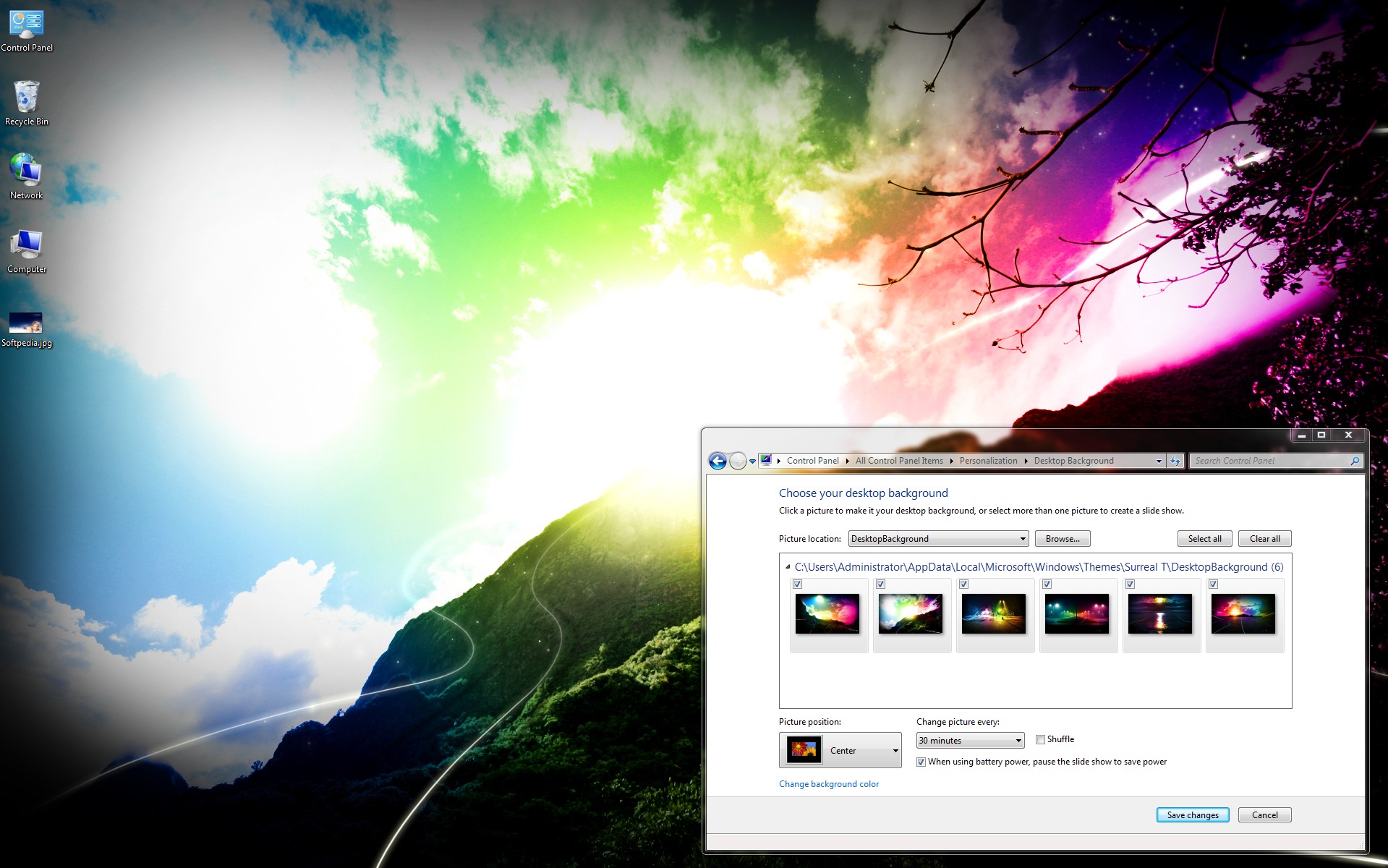Click the Browse... button
Image resolution: width=1388 pixels, height=868 pixels.
point(1063,539)
